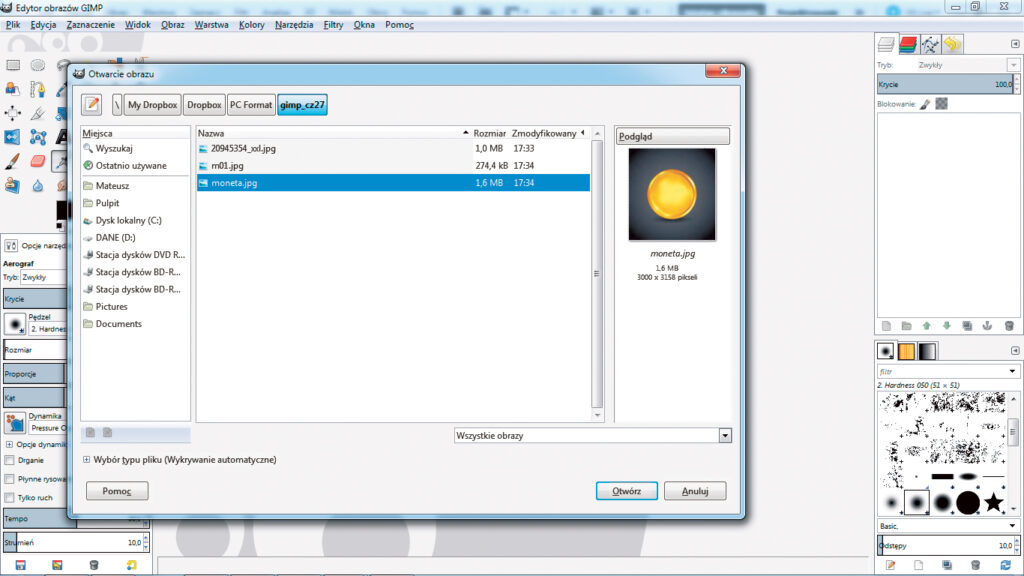Click the type-file-name pencil icon in dialog
Screen dimensions: 1024x576
click(92, 104)
